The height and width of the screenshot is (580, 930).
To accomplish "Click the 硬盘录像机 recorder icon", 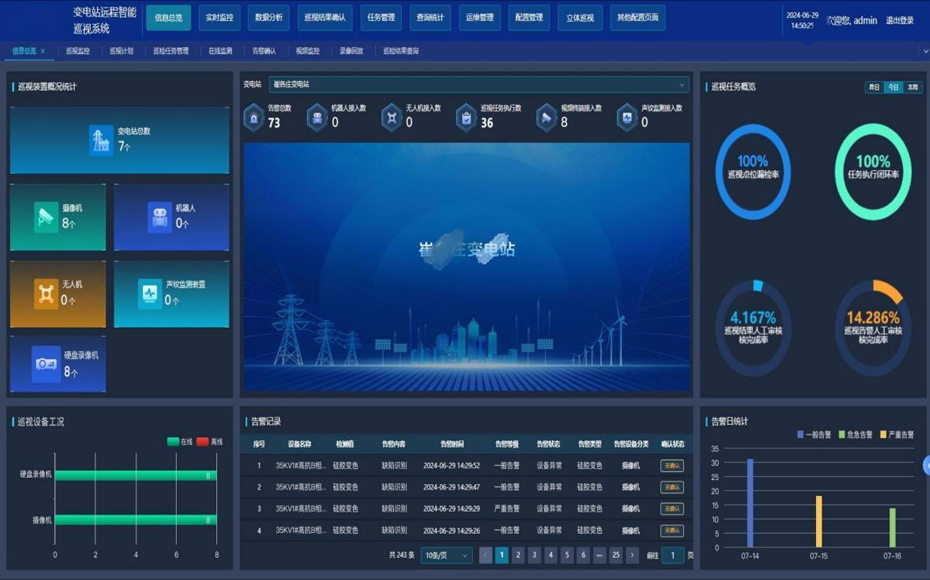I will coord(46,364).
